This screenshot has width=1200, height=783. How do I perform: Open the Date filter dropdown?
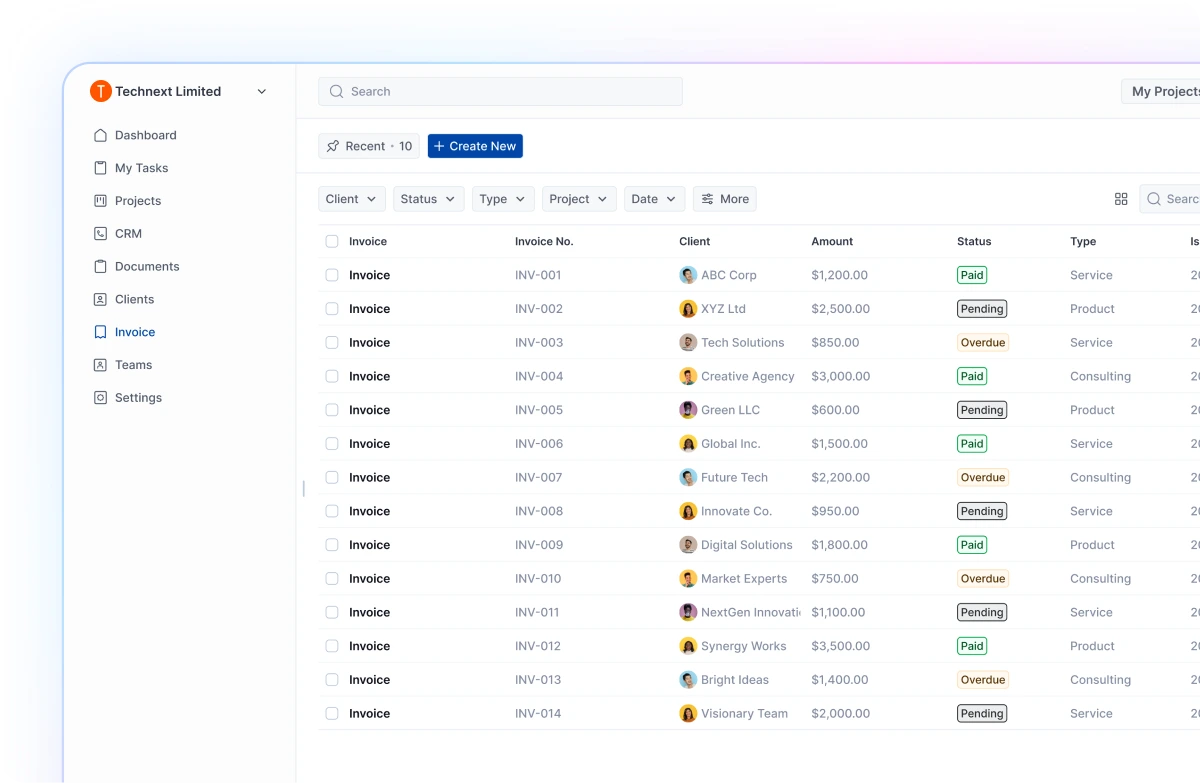pyautogui.click(x=655, y=199)
